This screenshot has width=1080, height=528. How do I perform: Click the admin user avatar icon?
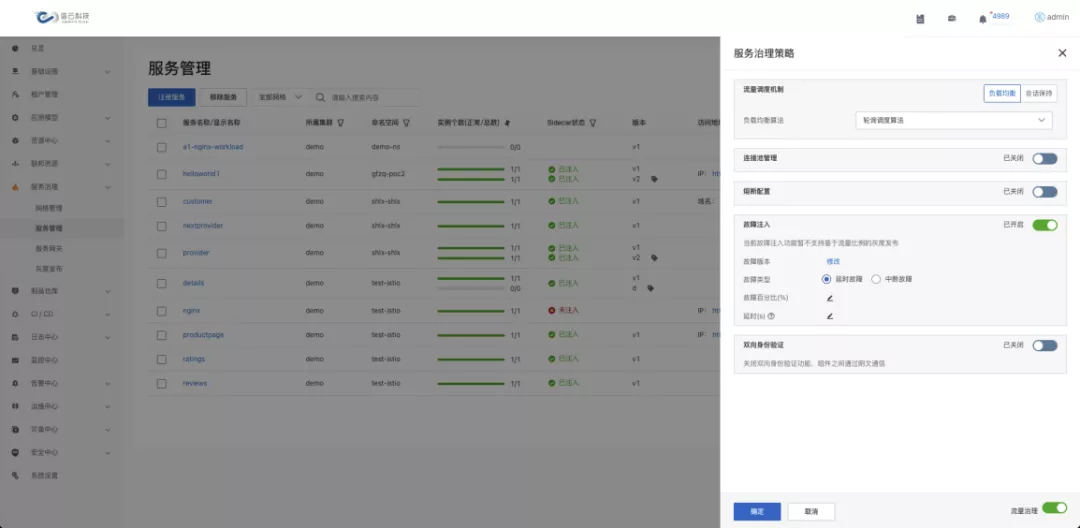(1039, 17)
